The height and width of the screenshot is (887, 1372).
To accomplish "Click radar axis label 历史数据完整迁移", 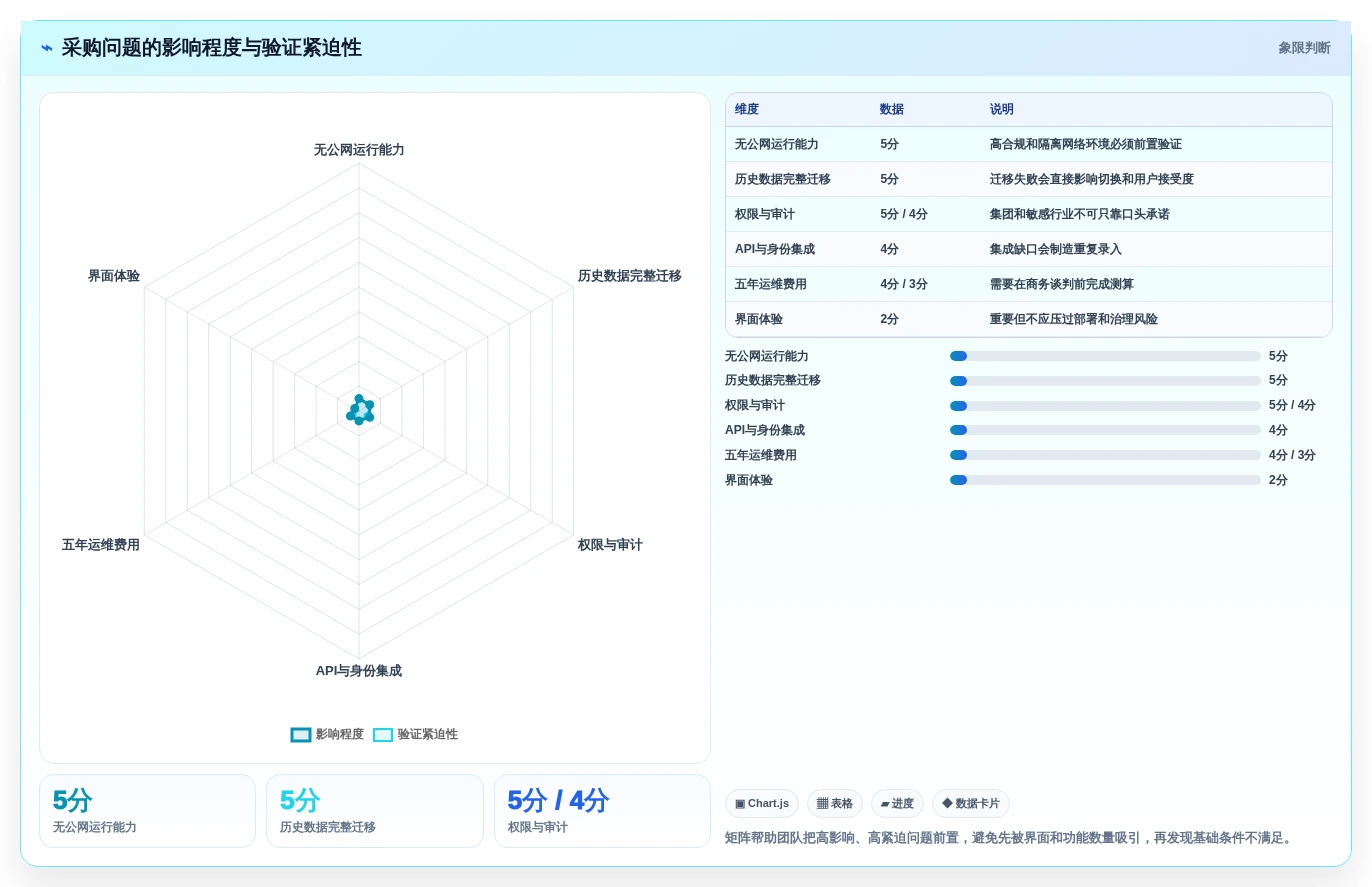I will [629, 276].
